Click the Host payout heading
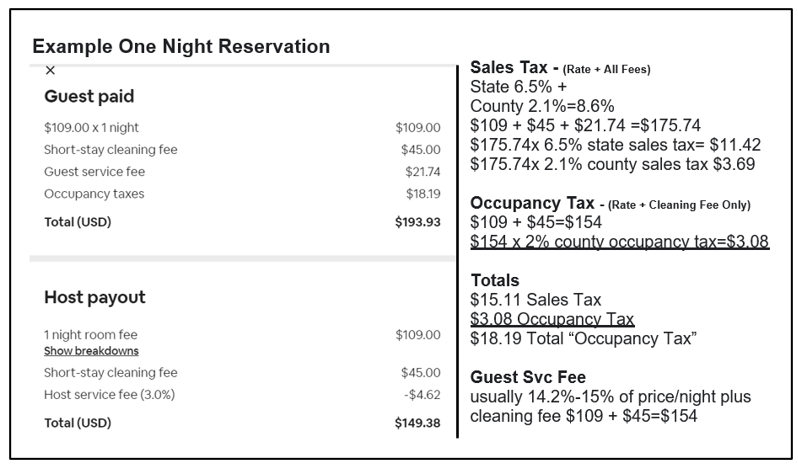This screenshot has height=467, width=798. [95, 297]
